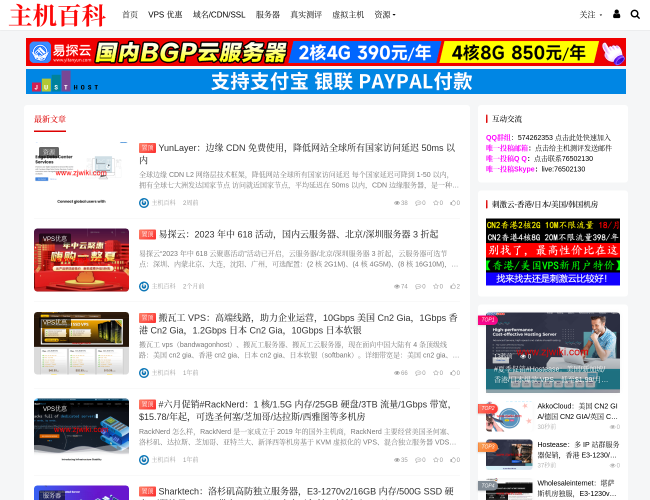Click author avatar under YunLayer article
The width and height of the screenshot is (650, 500).
144,202
